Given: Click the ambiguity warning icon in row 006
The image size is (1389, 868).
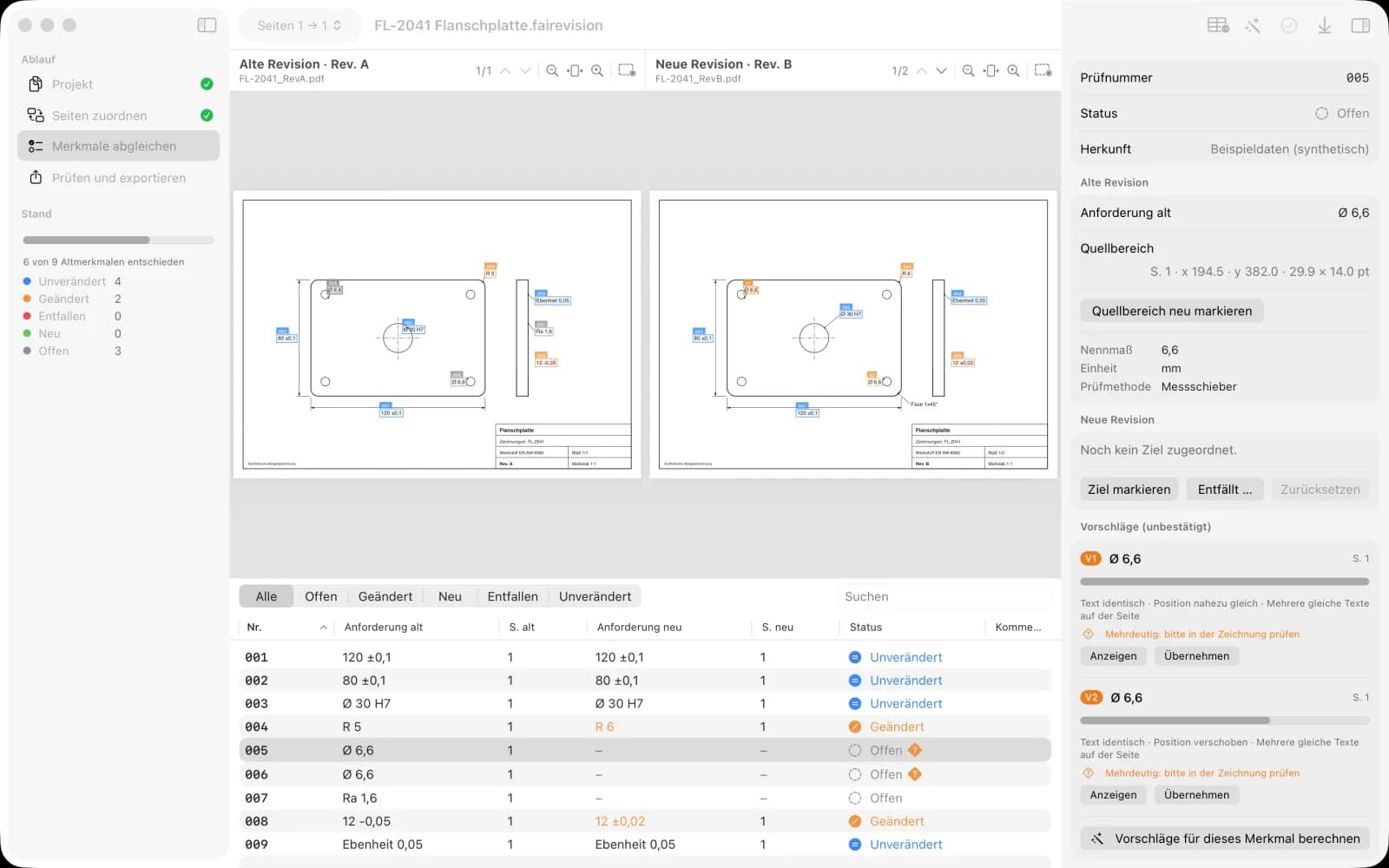Looking at the screenshot, I should [x=915, y=774].
